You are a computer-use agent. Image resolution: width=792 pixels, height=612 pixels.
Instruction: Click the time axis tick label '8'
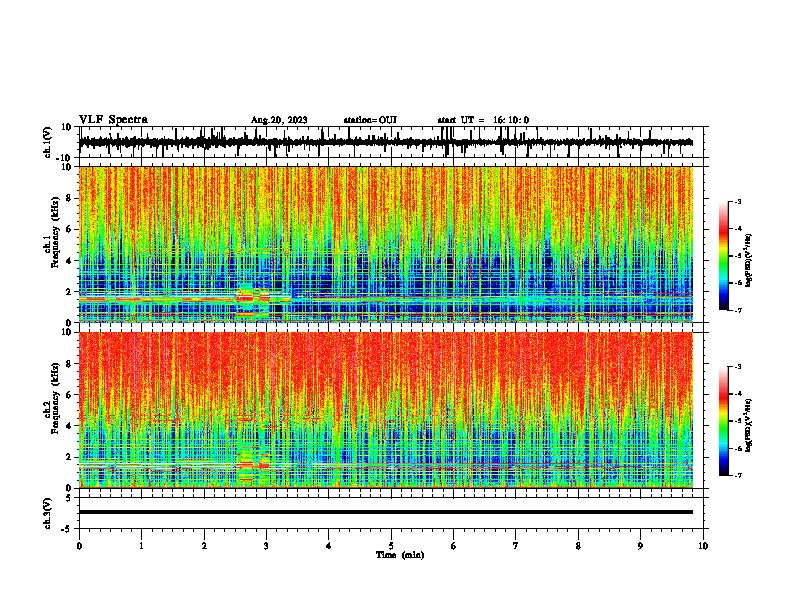(578, 546)
